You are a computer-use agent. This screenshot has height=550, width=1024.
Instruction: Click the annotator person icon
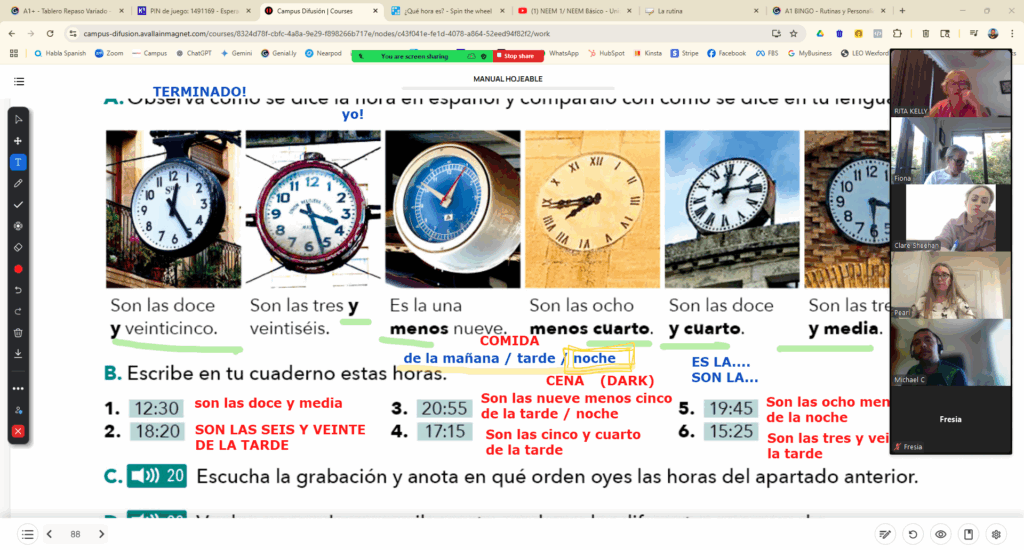(18, 410)
